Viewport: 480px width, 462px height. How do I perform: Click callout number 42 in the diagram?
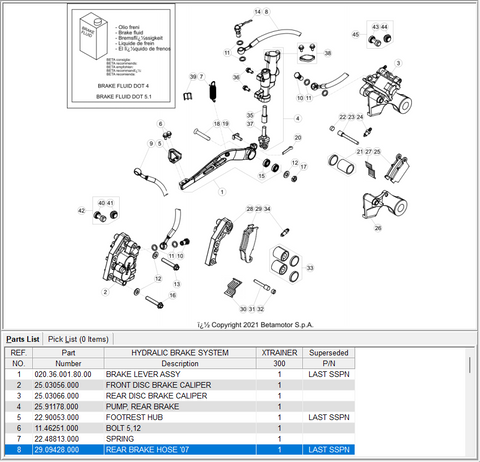tap(82, 211)
